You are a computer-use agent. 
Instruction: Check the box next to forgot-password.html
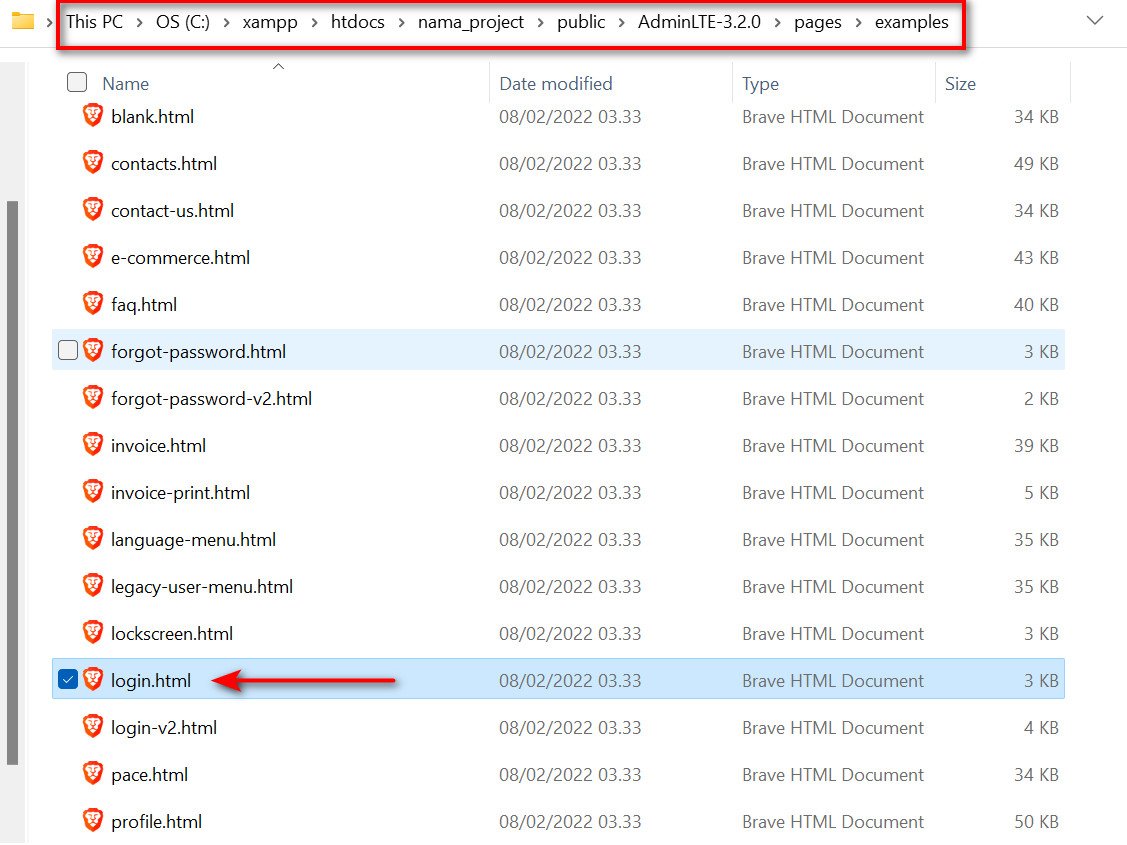[68, 351]
